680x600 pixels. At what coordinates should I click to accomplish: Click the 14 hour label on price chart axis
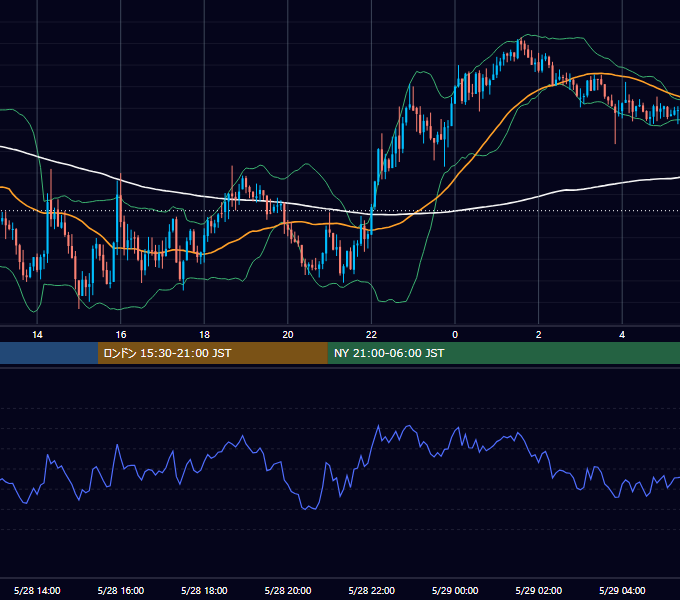coord(37,335)
